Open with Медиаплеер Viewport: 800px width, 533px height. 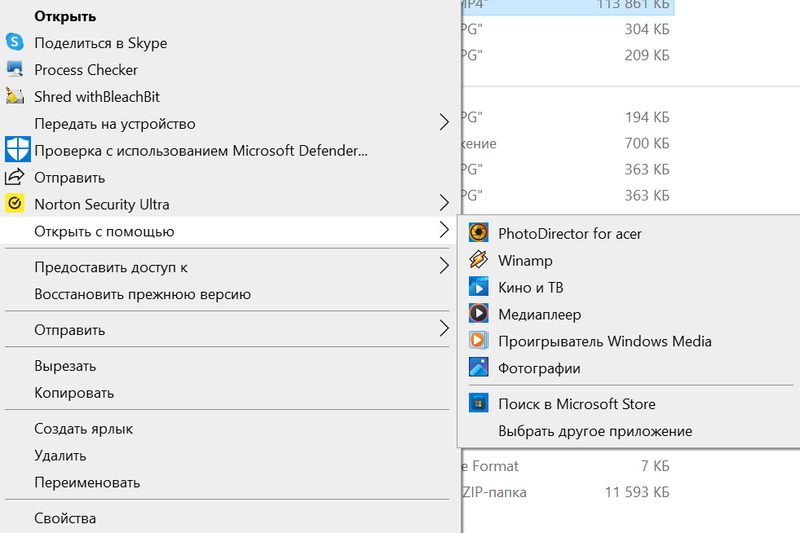coord(629,314)
